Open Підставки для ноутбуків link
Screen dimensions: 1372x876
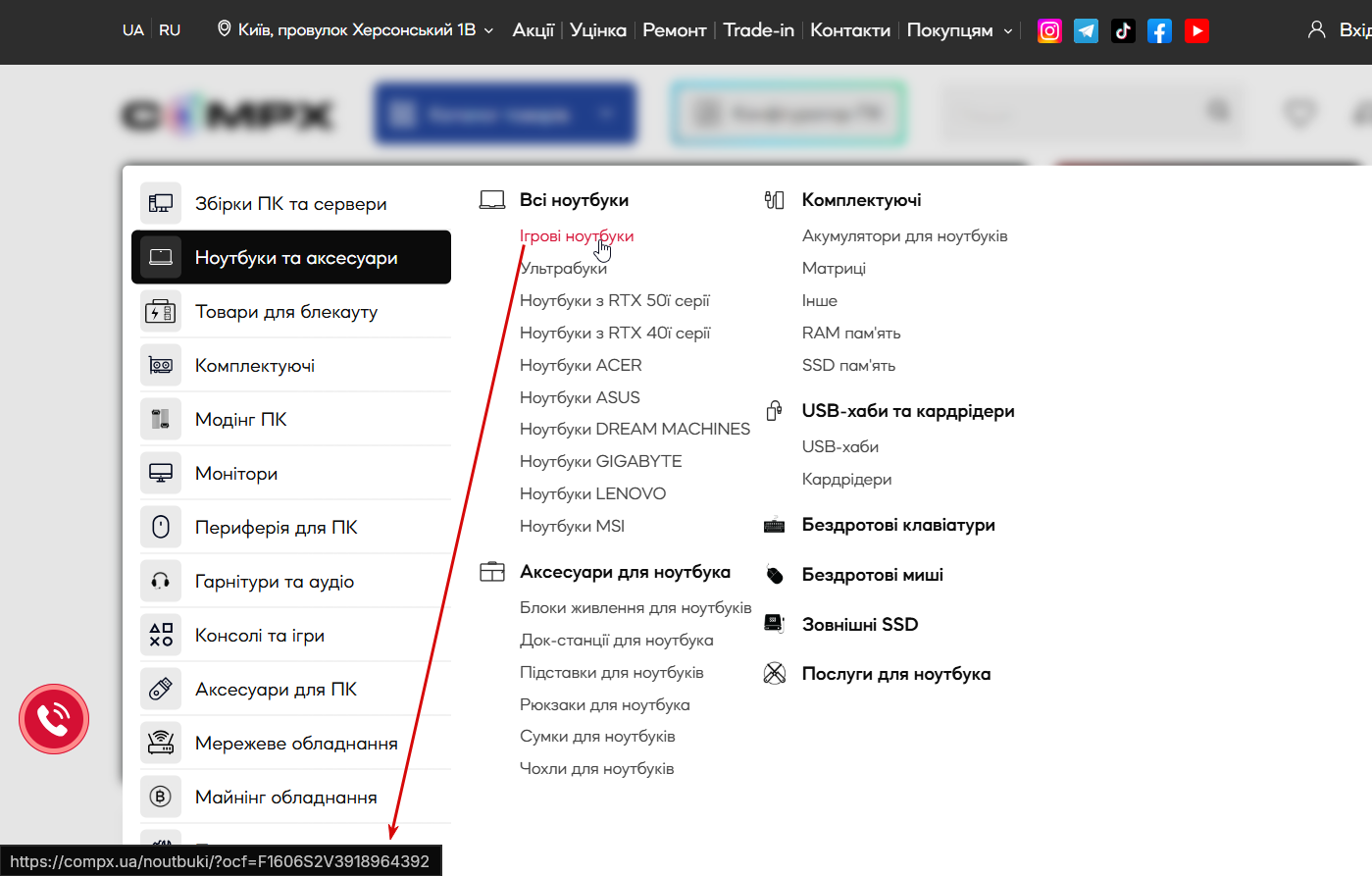(x=612, y=673)
